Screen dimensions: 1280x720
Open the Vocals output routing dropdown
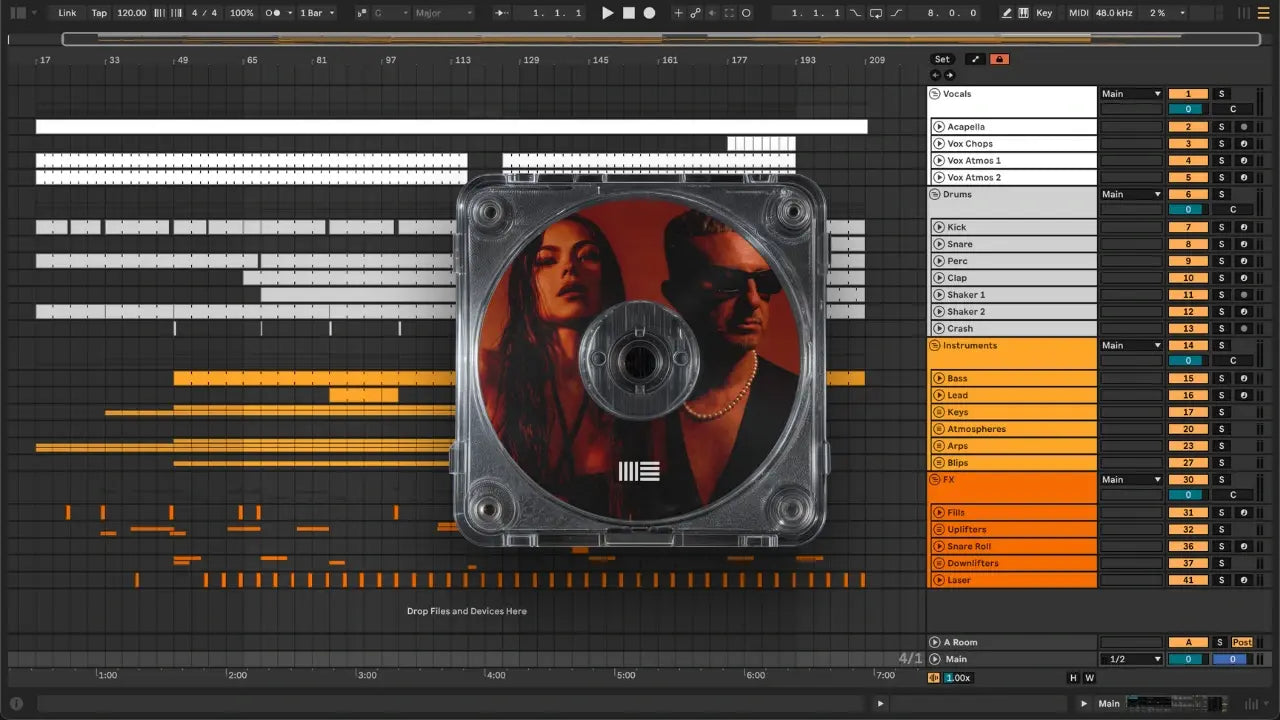[1131, 94]
